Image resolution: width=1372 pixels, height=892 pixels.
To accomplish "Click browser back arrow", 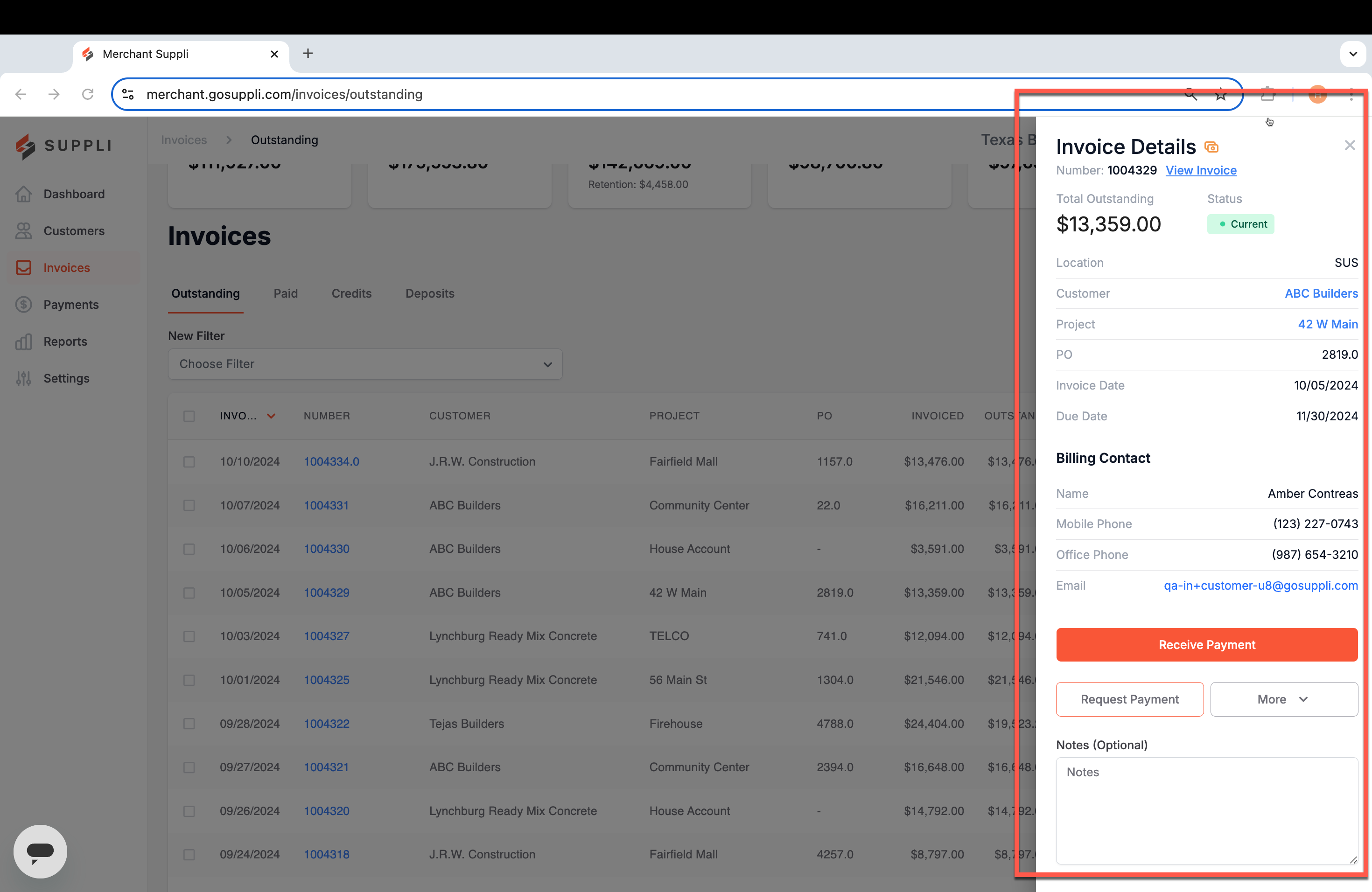I will (x=21, y=94).
